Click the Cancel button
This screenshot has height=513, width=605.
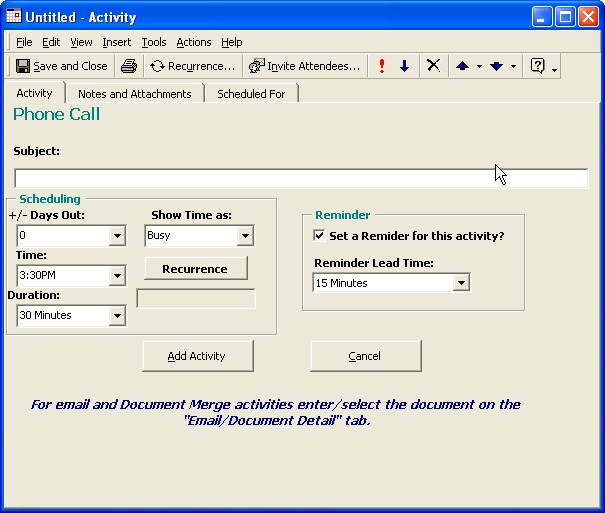(x=365, y=356)
